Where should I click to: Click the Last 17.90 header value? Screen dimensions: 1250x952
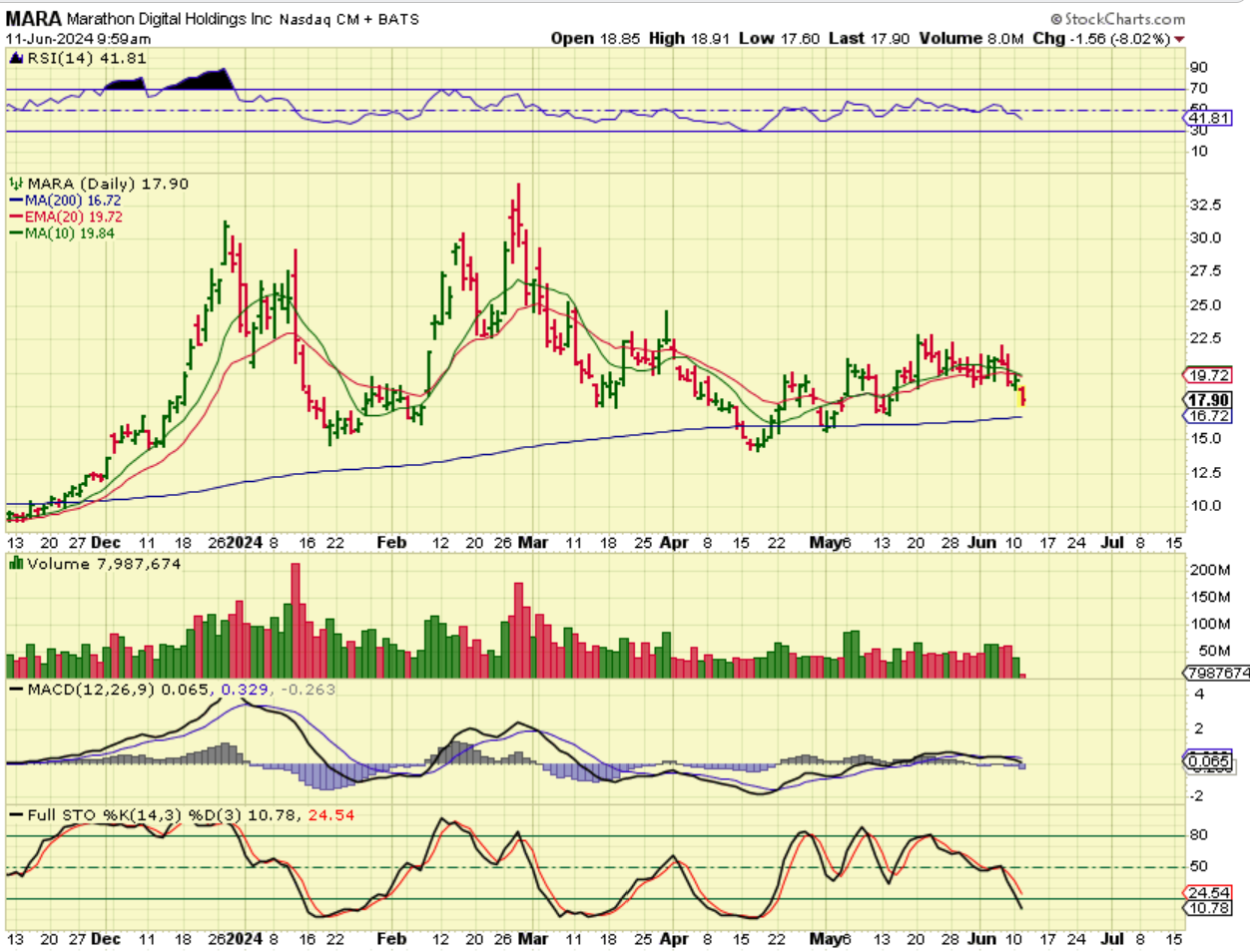point(869,38)
